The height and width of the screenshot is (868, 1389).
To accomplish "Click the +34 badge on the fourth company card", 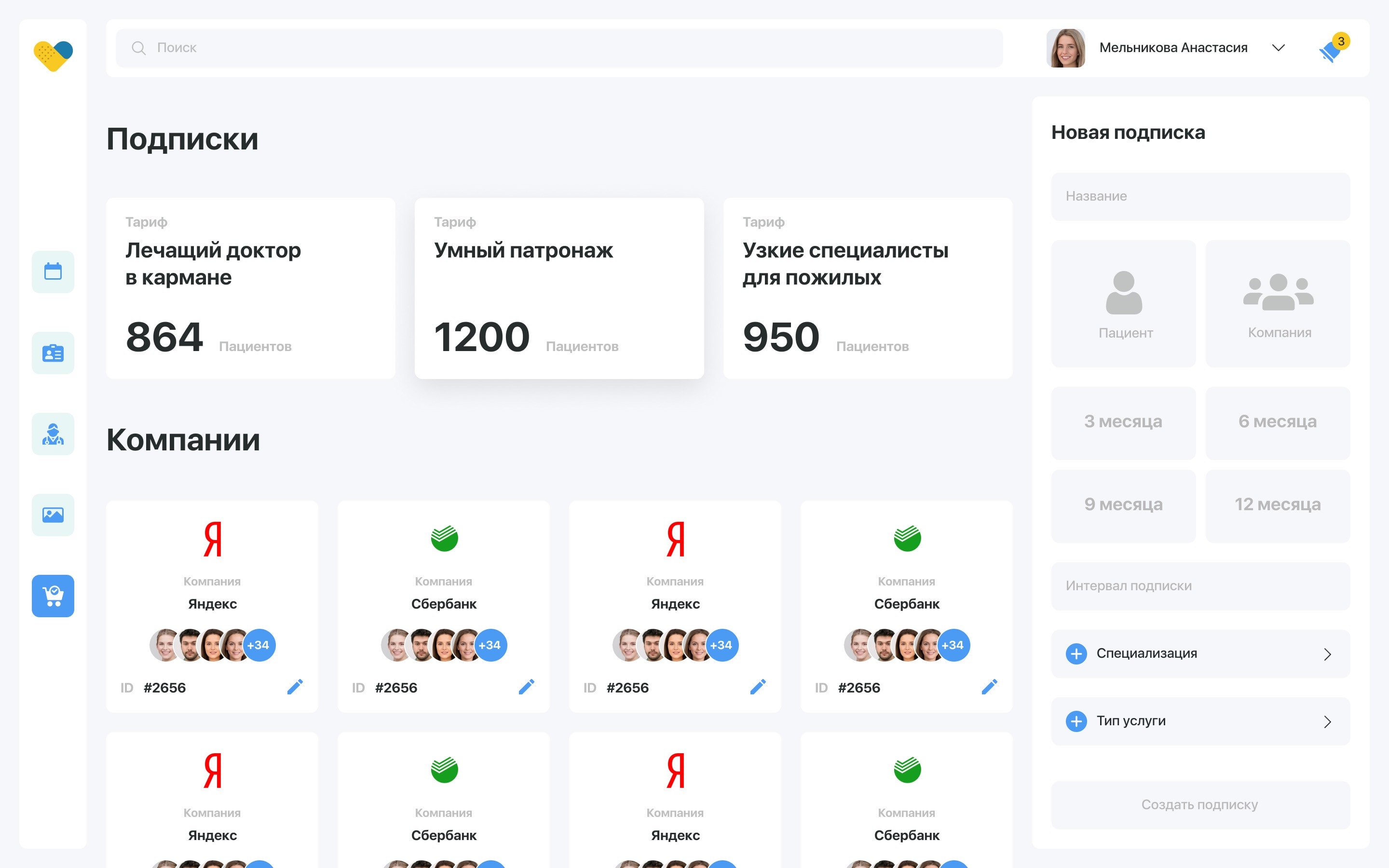I will 953,645.
